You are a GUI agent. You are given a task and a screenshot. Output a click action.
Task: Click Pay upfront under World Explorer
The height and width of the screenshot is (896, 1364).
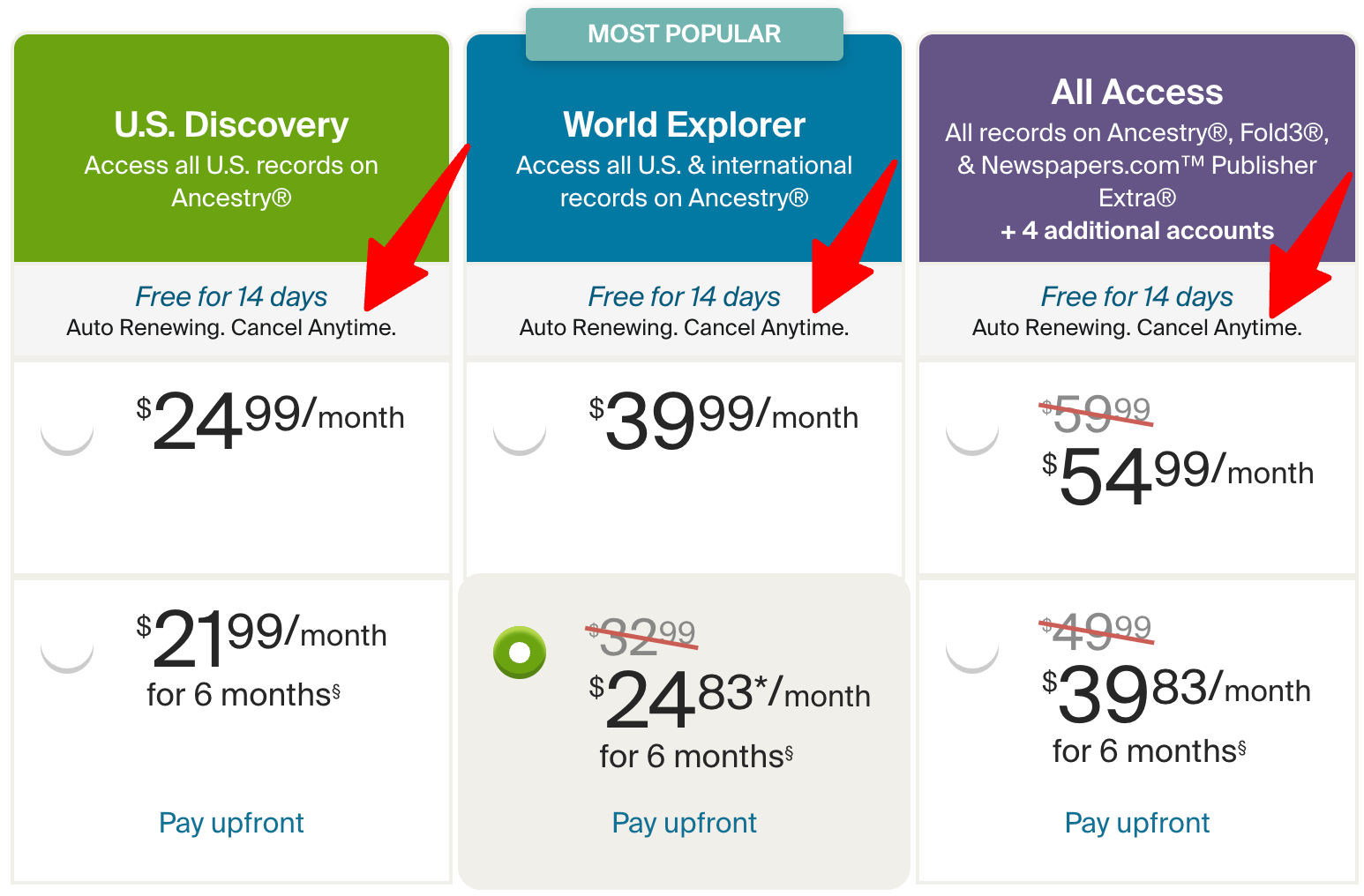685,823
